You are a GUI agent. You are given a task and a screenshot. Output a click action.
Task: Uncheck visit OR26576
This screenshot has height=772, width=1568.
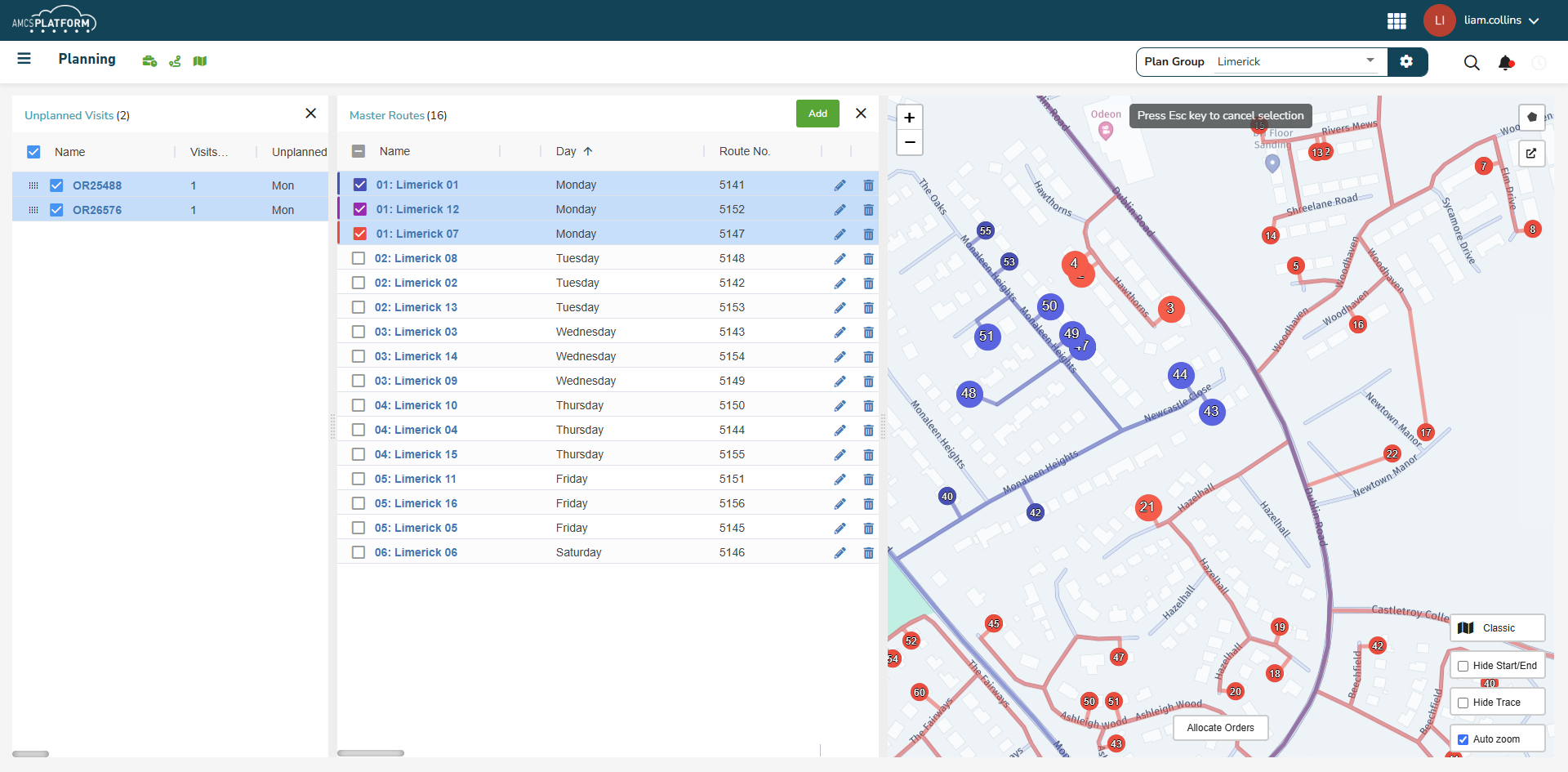(56, 210)
